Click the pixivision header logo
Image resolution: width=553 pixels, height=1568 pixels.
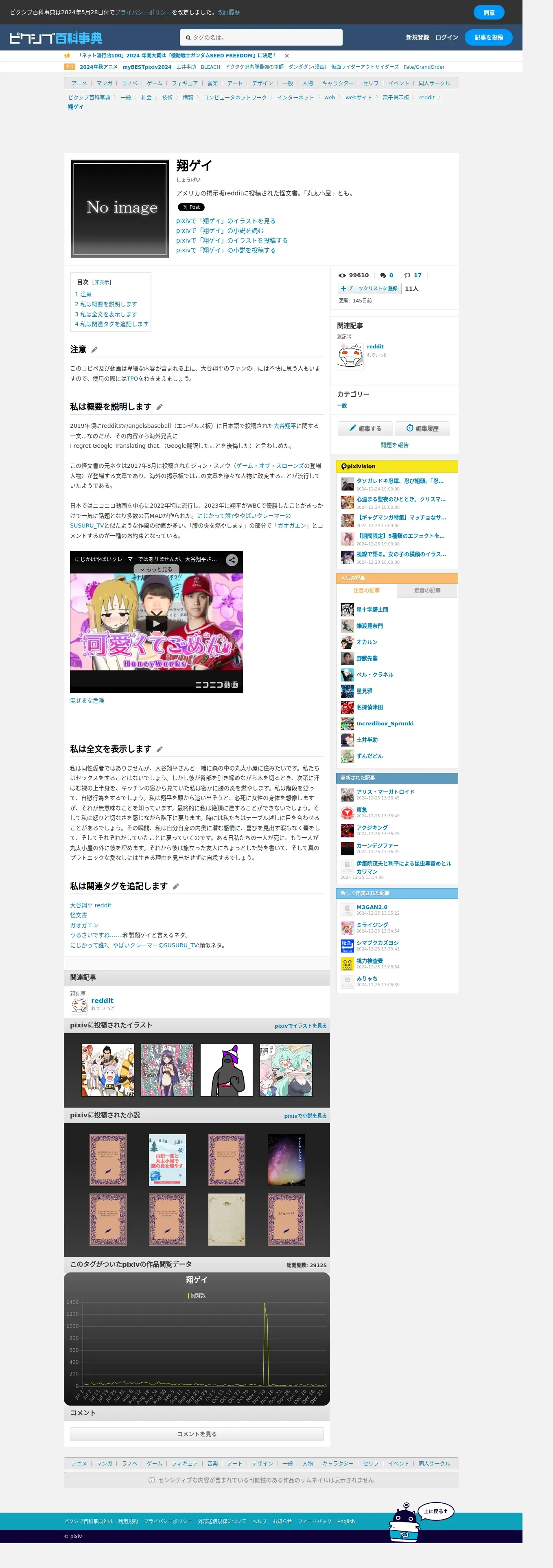click(358, 466)
